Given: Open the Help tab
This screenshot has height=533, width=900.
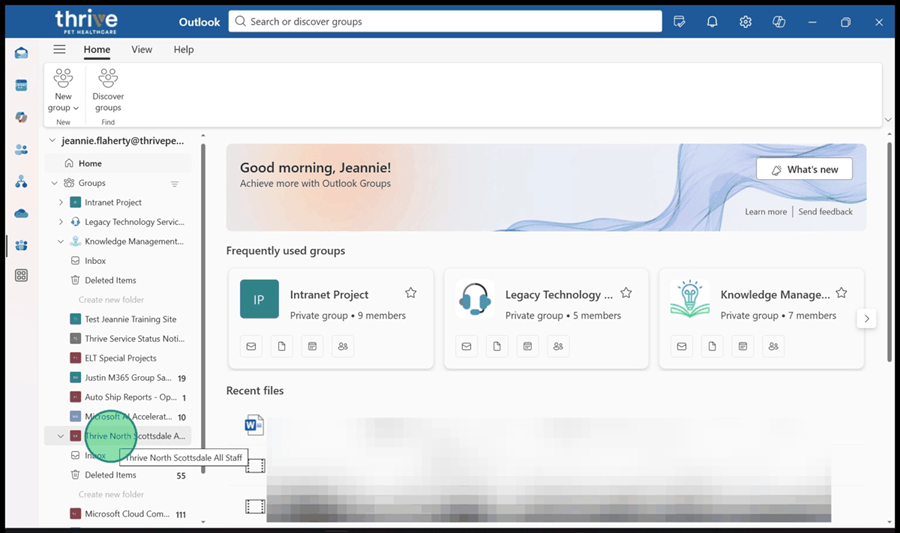Looking at the screenshot, I should (x=183, y=49).
